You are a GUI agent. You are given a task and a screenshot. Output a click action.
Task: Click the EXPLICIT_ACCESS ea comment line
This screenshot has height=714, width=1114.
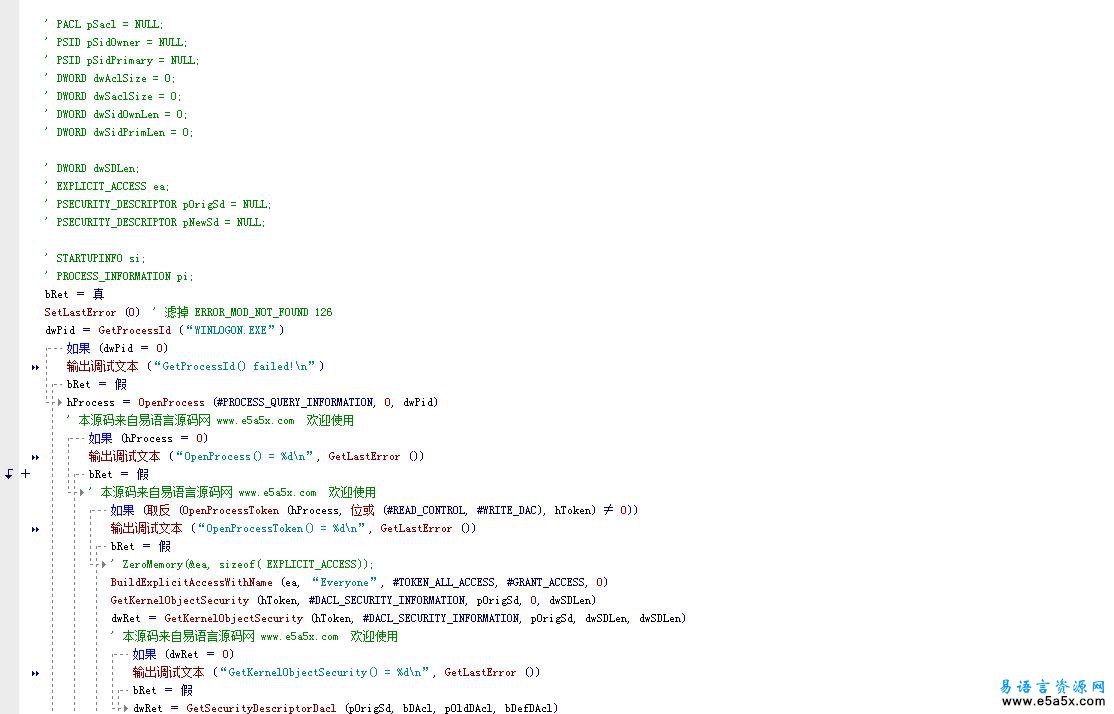click(112, 186)
